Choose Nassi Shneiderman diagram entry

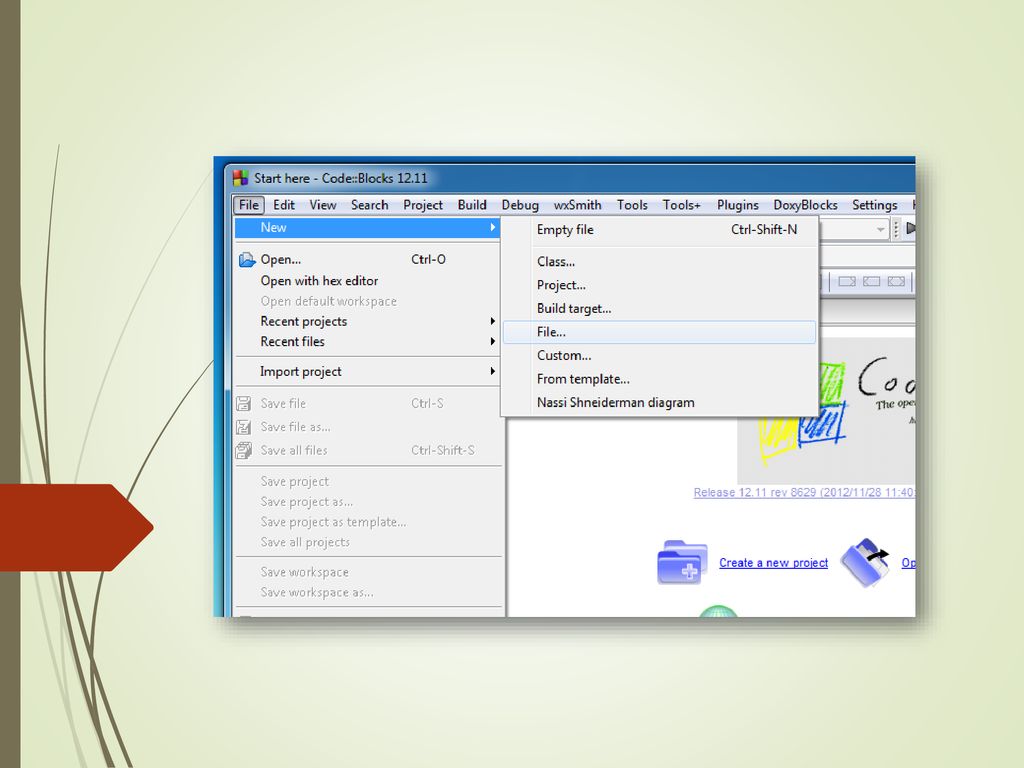point(660,403)
